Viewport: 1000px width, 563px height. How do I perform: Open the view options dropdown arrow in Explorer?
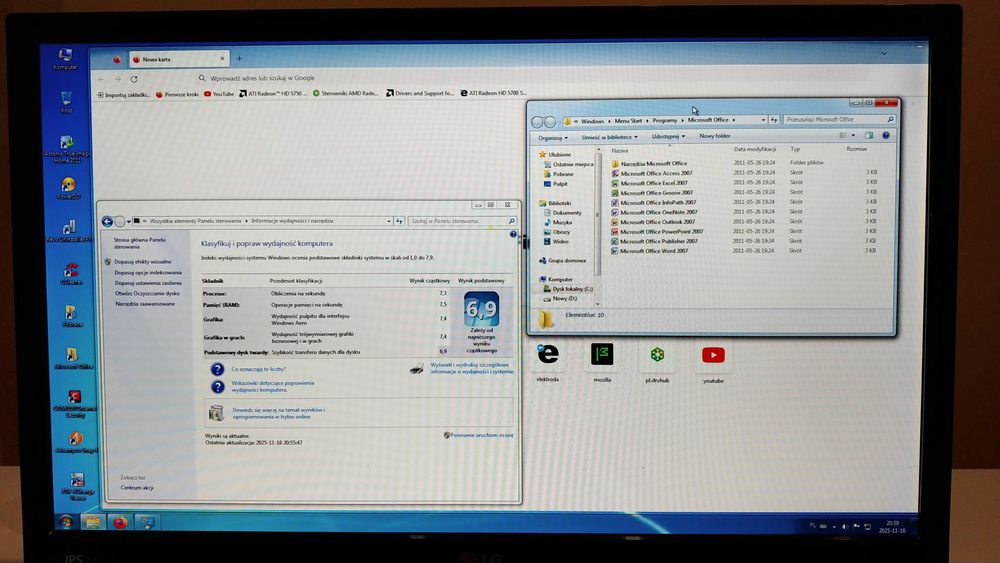tap(853, 135)
